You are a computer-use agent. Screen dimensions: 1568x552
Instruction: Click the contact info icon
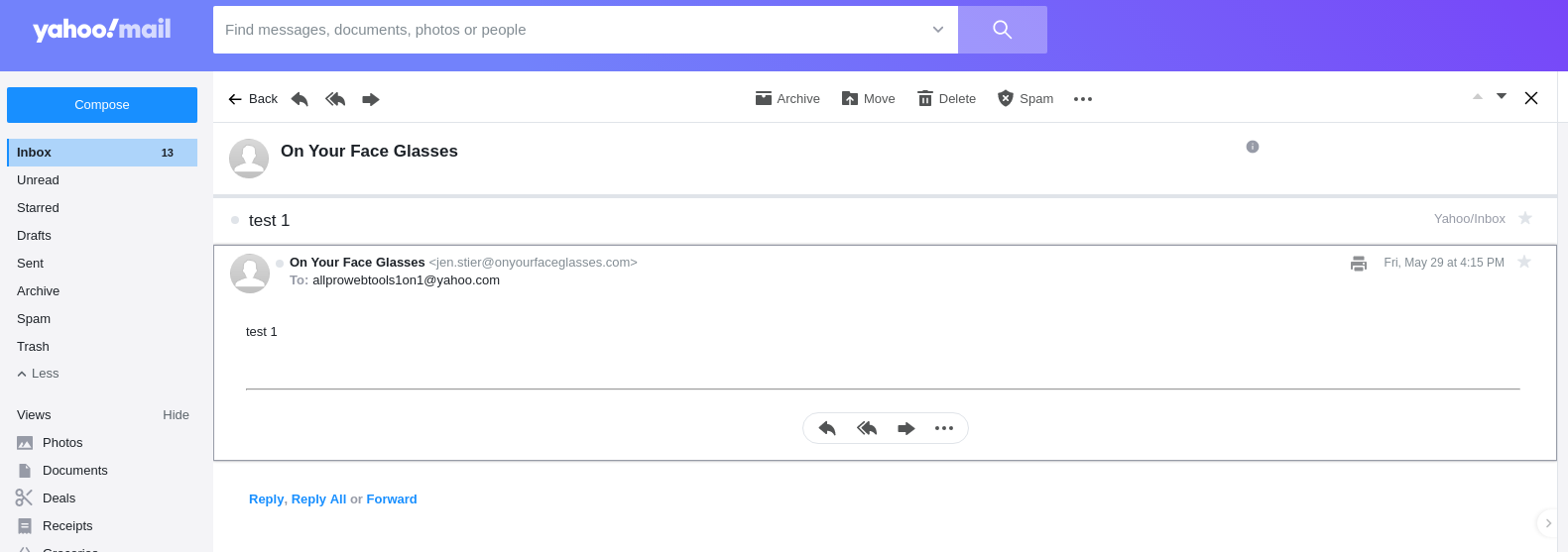click(x=1253, y=147)
